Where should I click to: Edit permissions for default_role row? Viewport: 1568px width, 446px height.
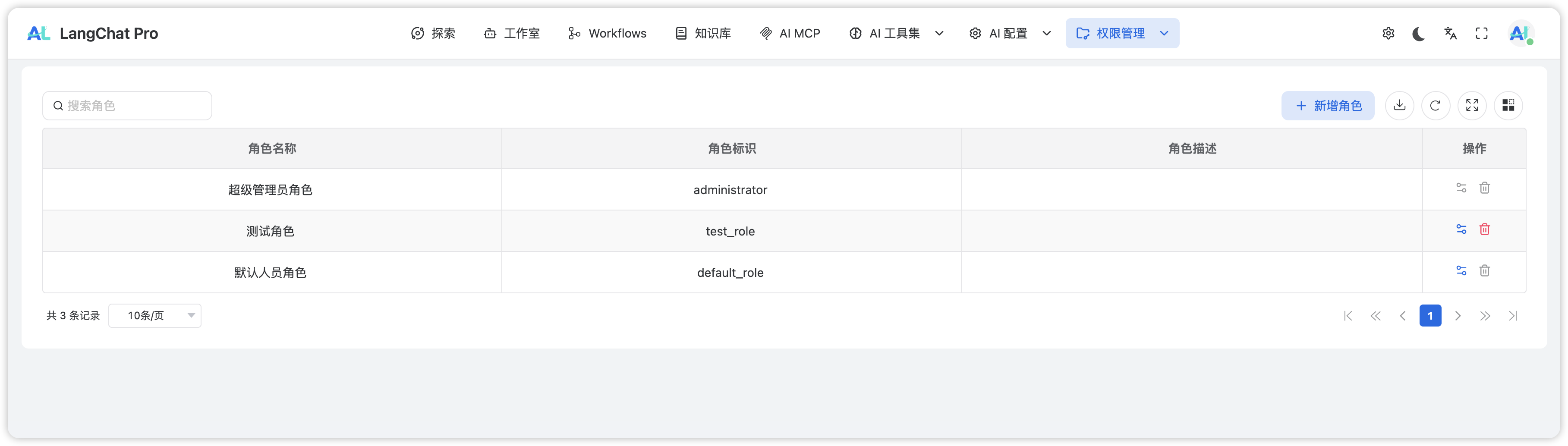pos(1461,271)
